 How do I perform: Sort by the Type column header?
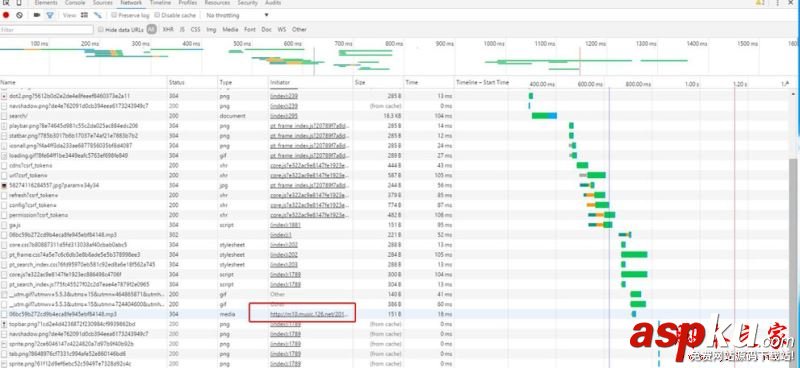243,82
